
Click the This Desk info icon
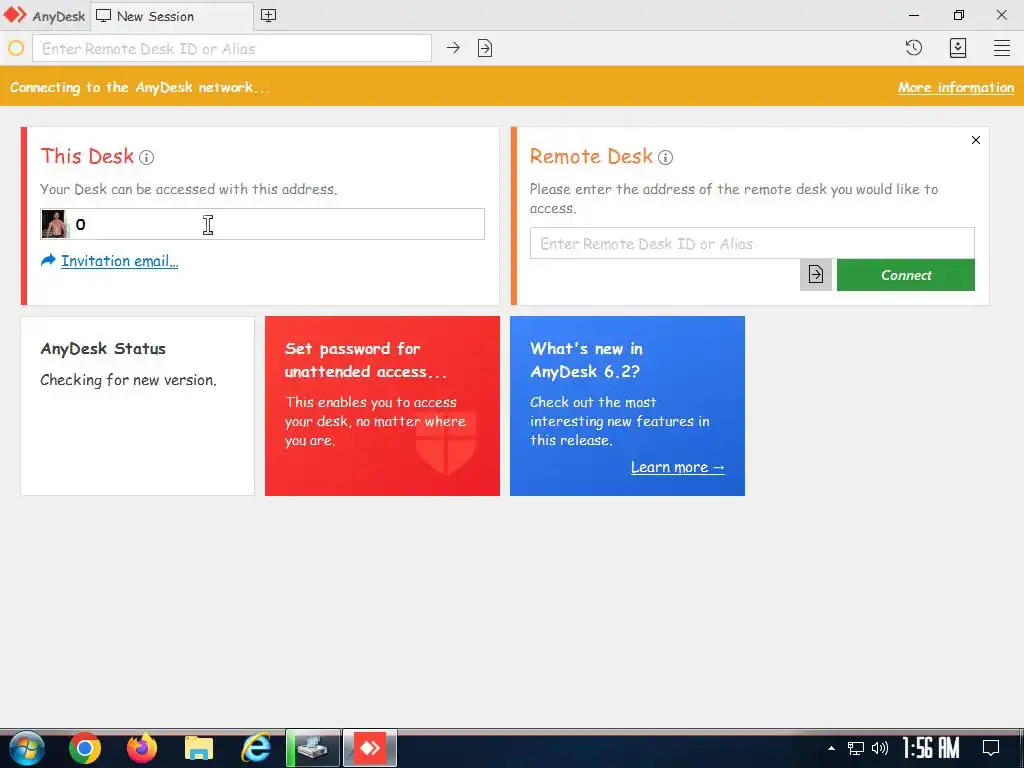coord(146,157)
